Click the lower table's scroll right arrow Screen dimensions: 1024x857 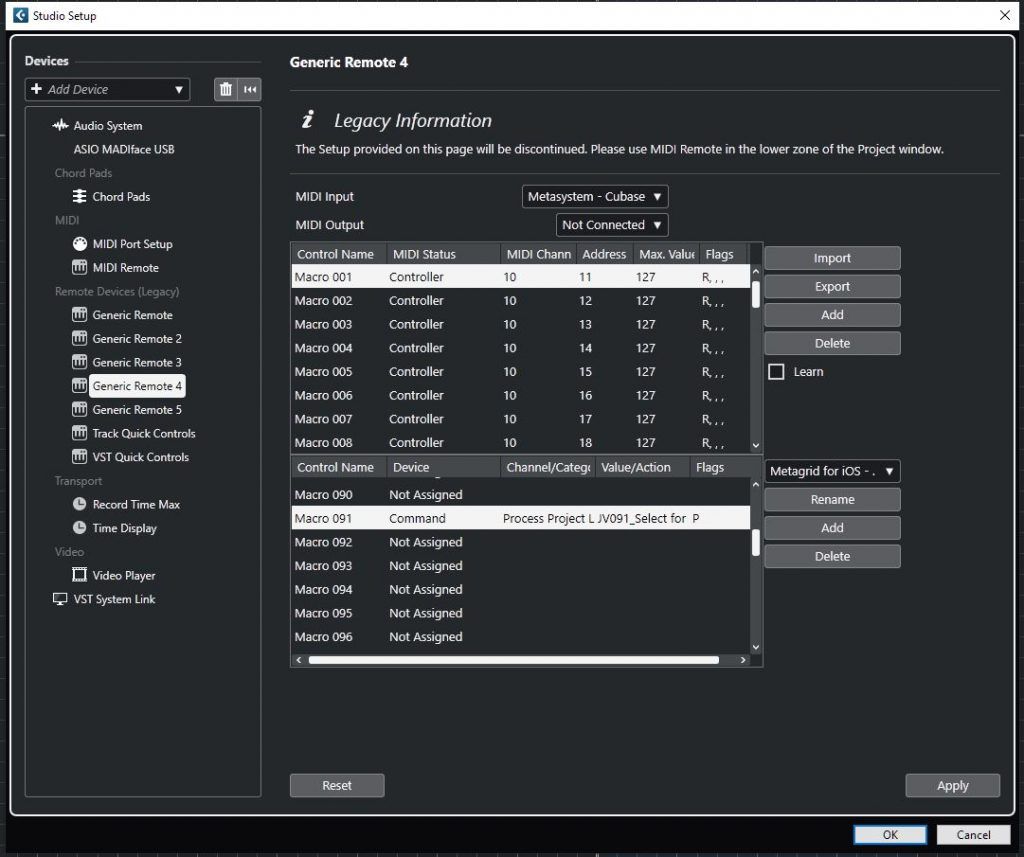coord(743,660)
